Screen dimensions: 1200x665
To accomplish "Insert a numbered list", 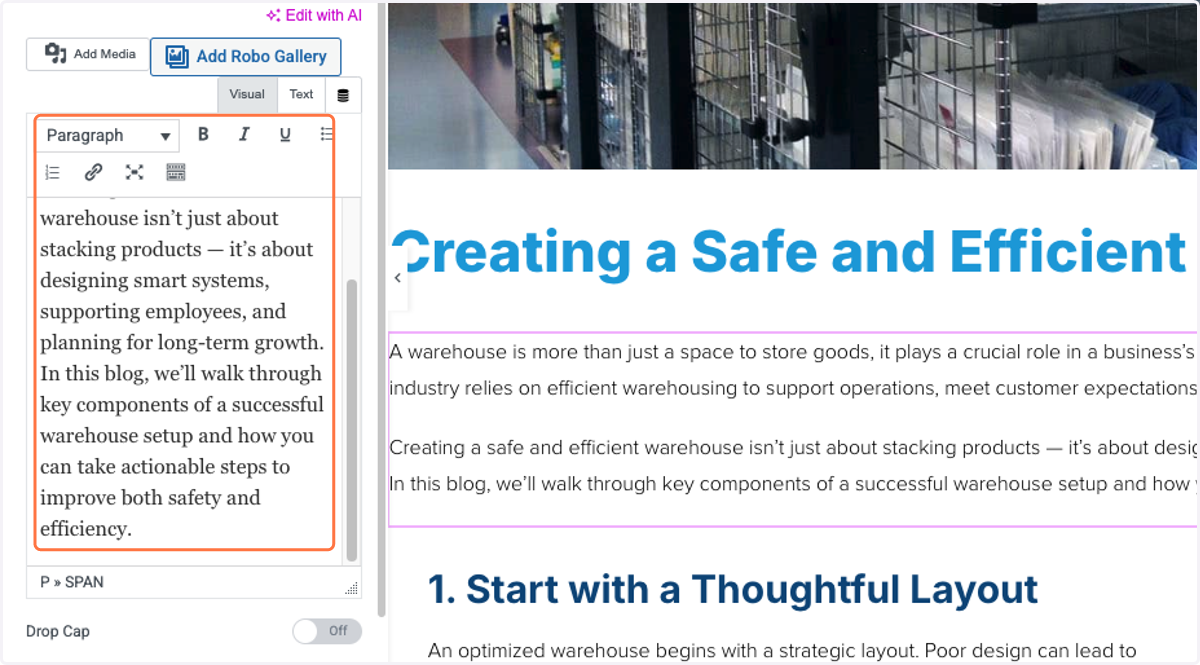I will tap(53, 172).
